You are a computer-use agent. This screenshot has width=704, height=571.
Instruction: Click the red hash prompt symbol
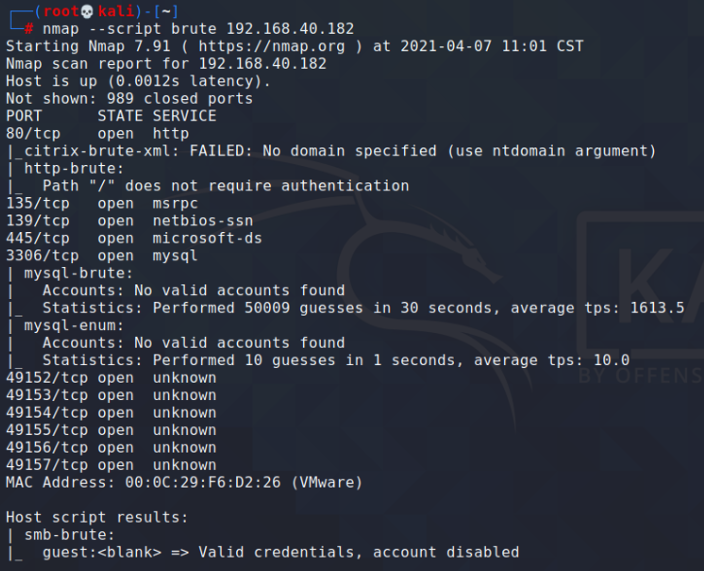[x=29, y=29]
